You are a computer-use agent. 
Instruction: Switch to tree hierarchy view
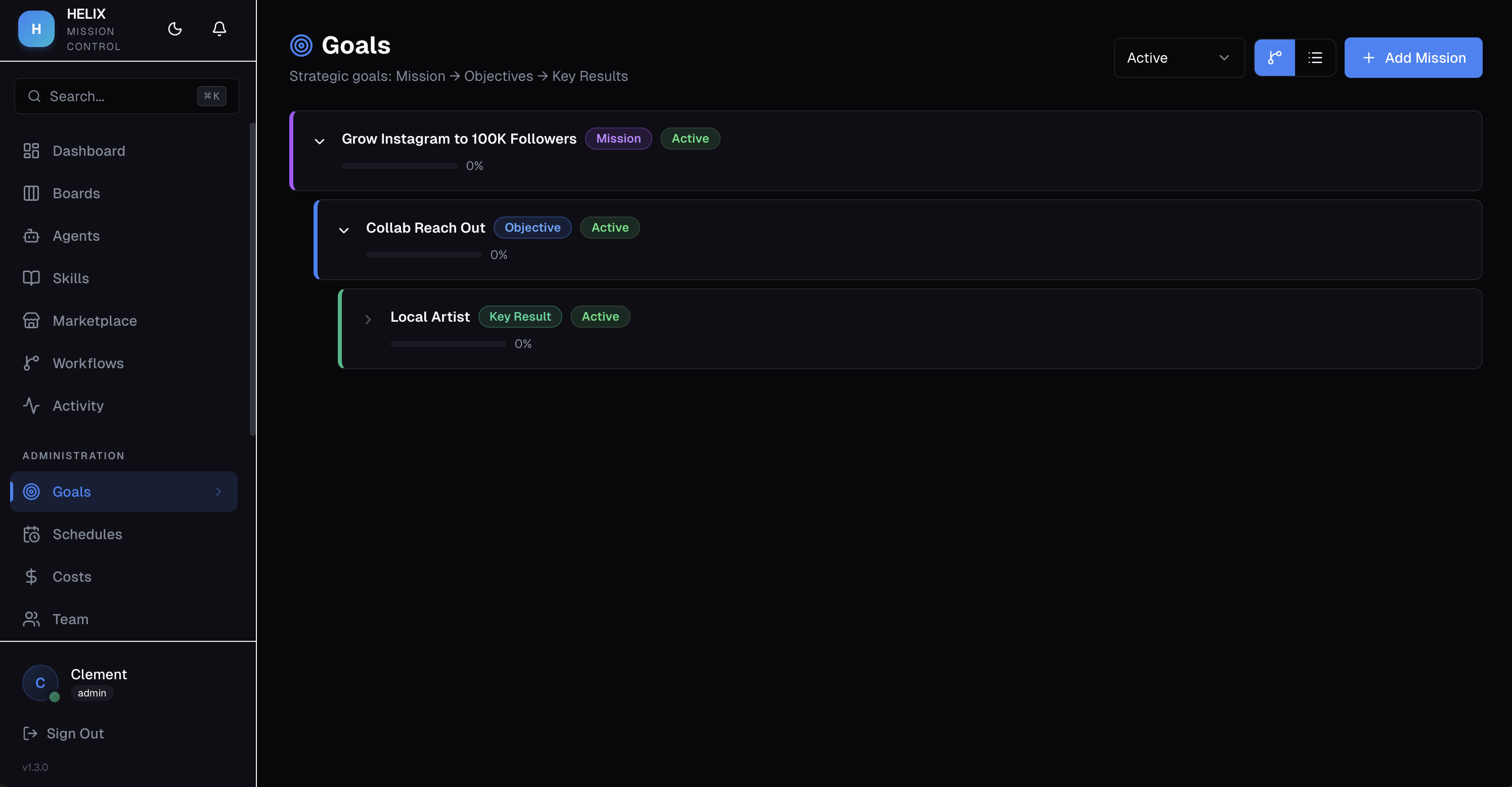point(1274,58)
